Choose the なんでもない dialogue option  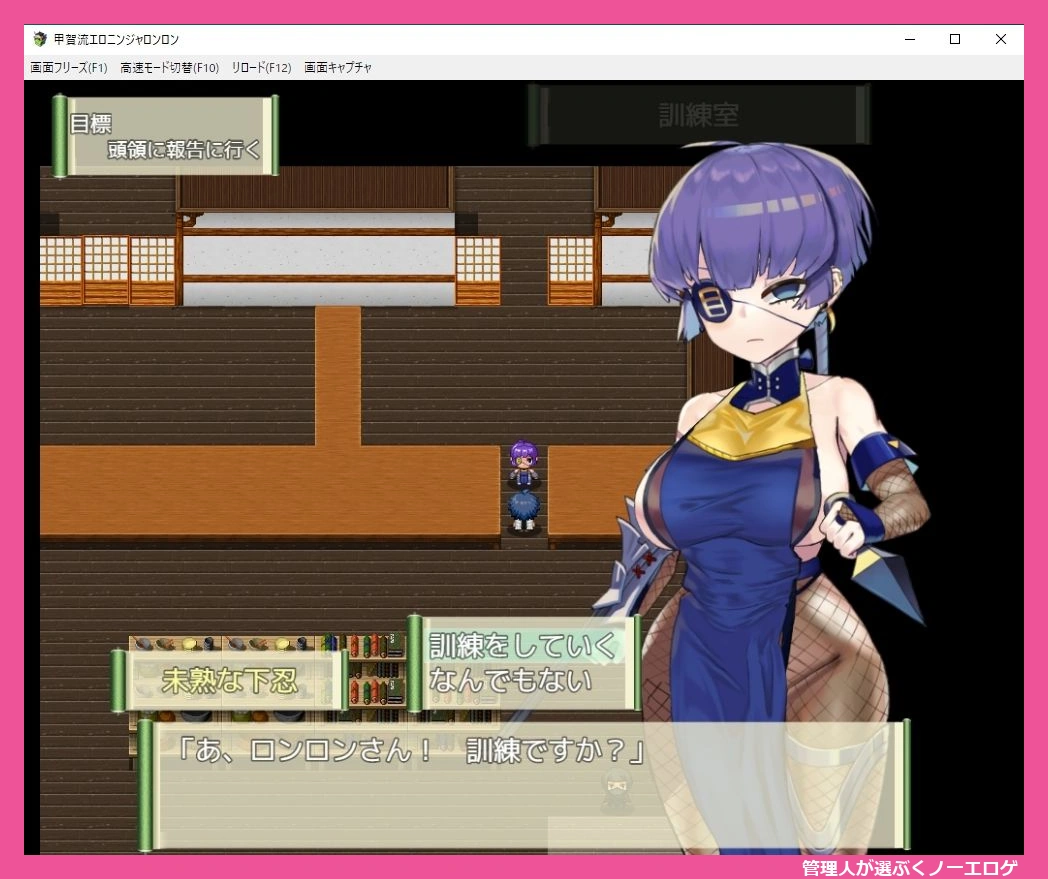510,681
